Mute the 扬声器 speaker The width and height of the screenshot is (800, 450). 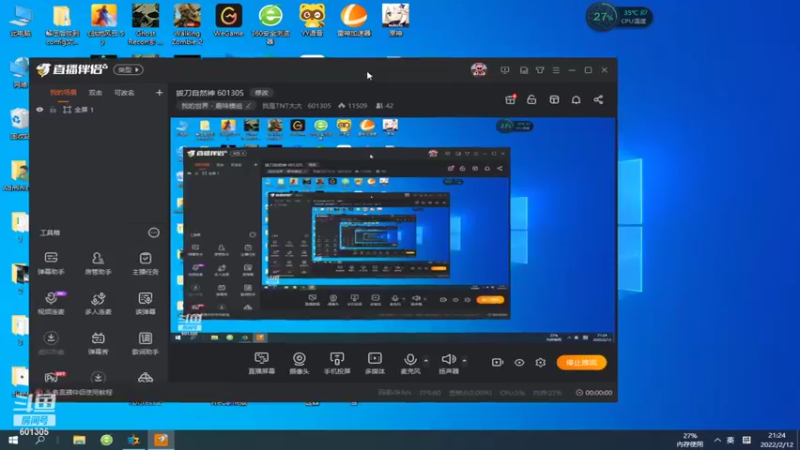(x=449, y=363)
